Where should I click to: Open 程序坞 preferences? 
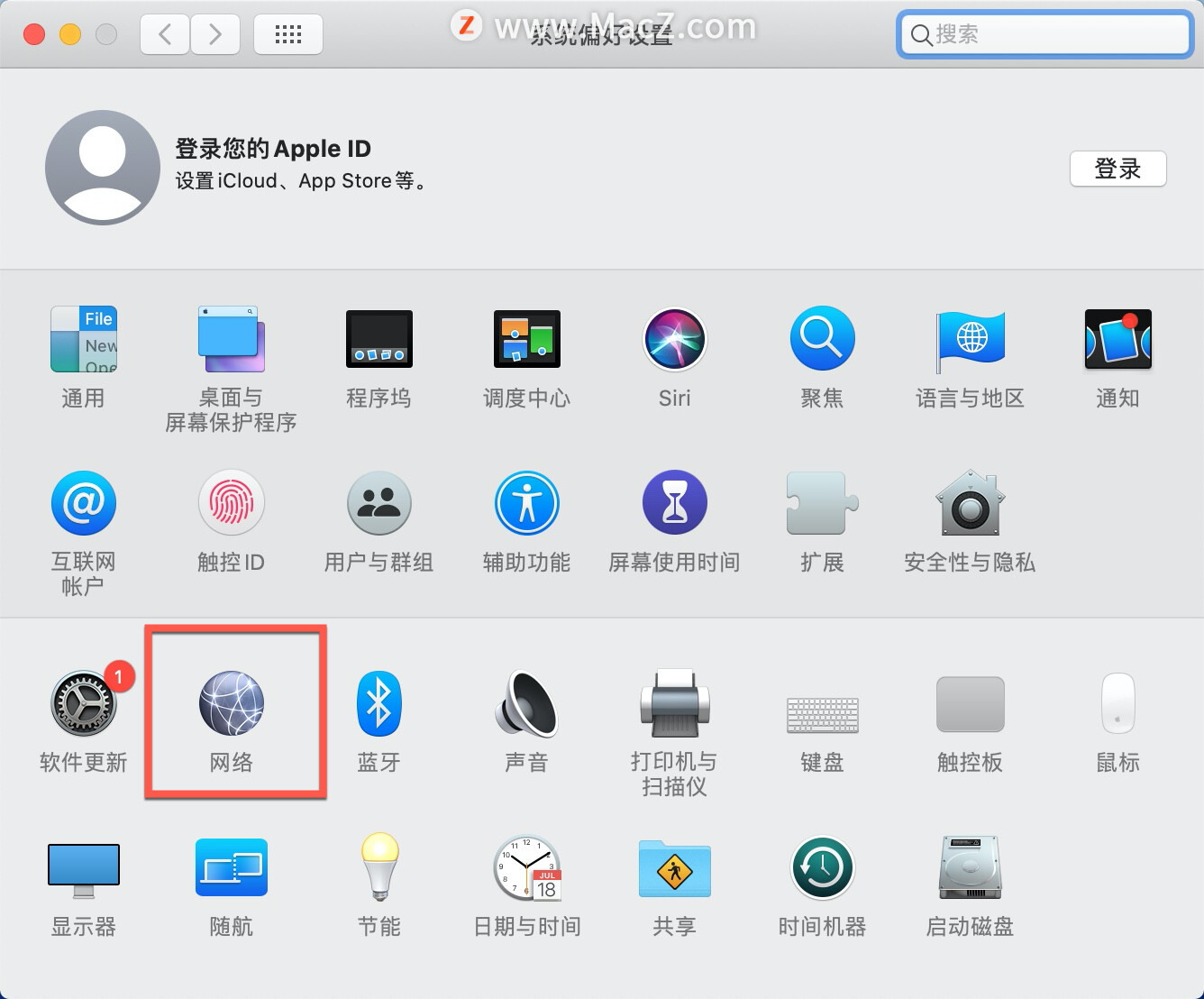coord(379,340)
